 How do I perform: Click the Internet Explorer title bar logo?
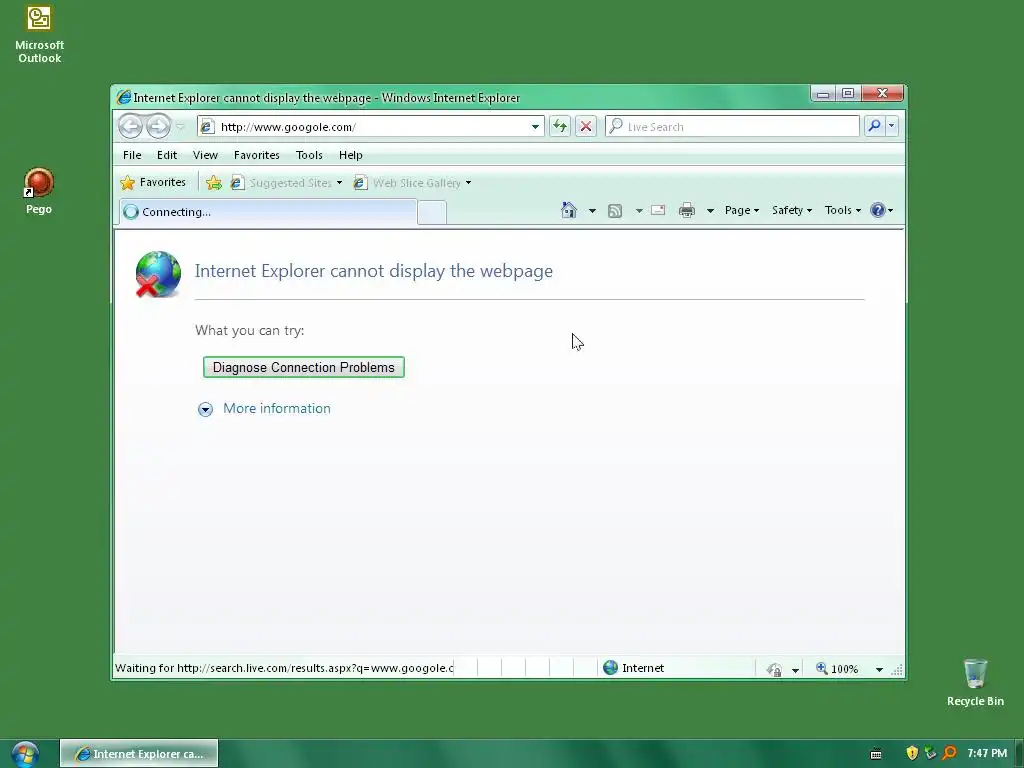click(x=123, y=97)
